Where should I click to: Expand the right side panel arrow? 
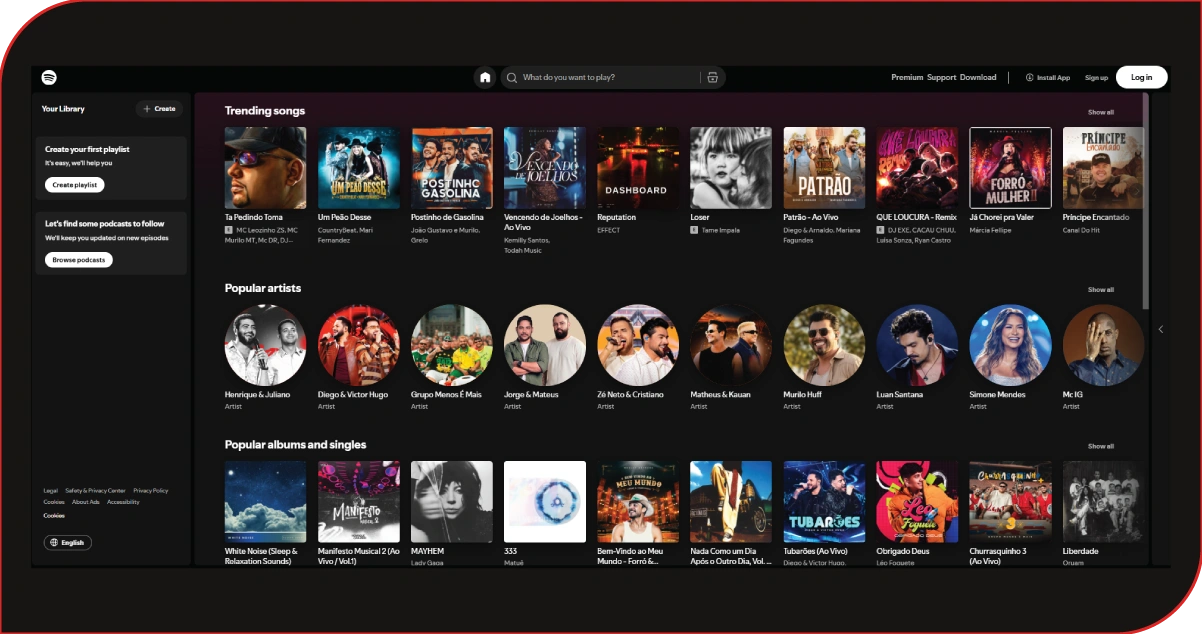click(1160, 329)
